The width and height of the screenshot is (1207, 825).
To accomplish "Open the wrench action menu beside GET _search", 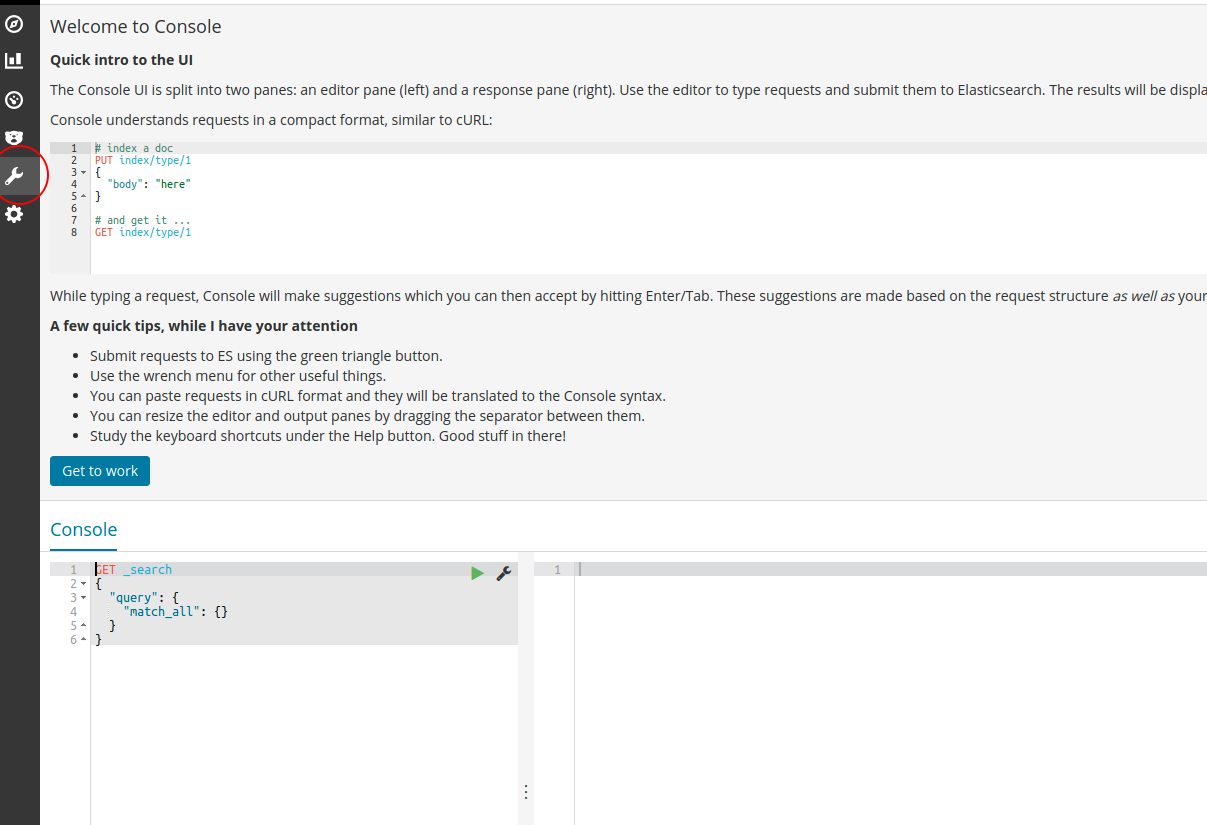I will click(x=503, y=572).
